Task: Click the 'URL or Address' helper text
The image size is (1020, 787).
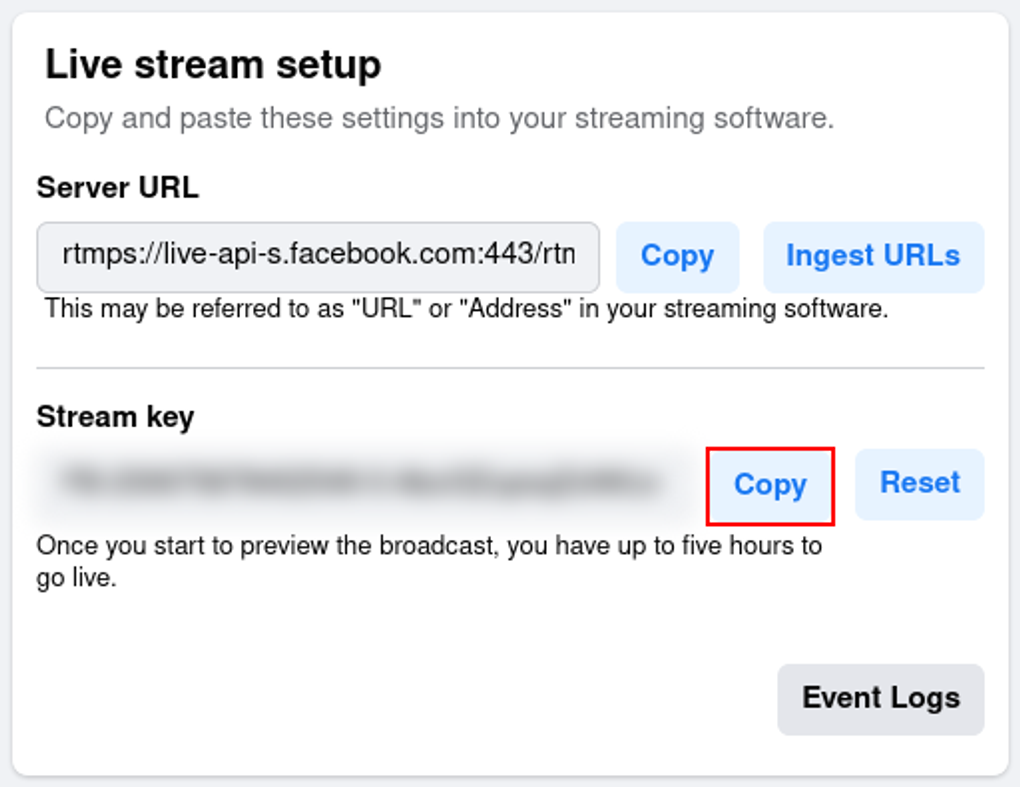Action: click(466, 308)
